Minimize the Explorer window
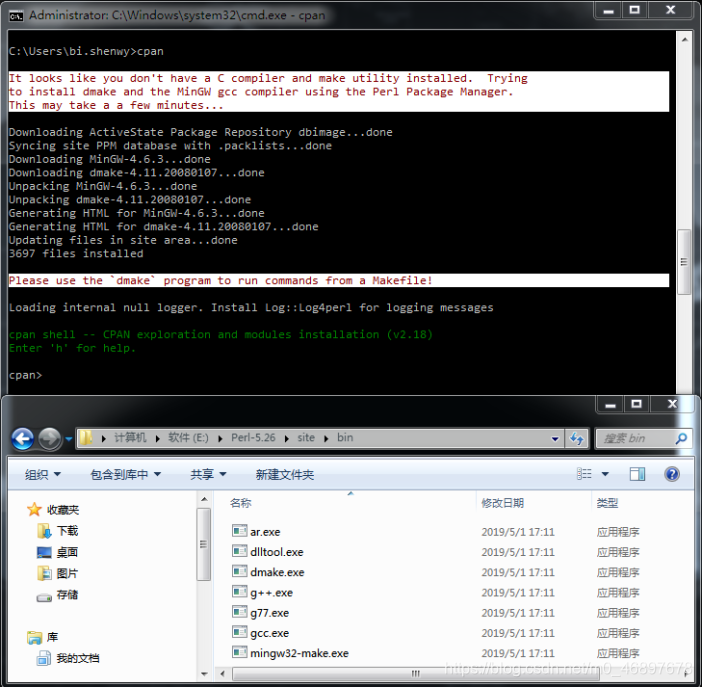The height and width of the screenshot is (687, 702). (x=610, y=404)
